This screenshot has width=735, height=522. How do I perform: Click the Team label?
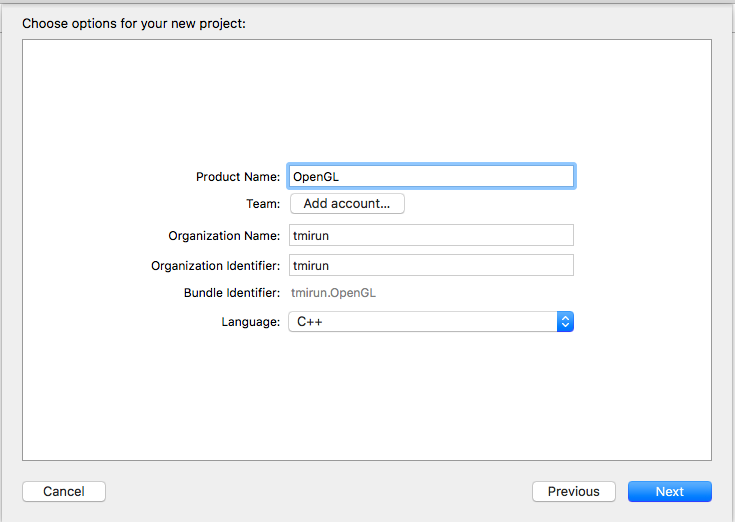pos(262,203)
